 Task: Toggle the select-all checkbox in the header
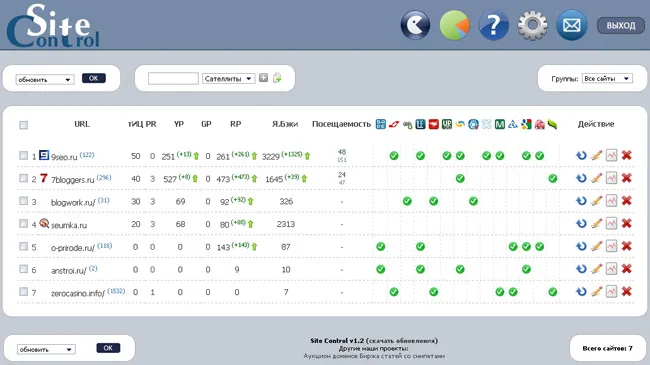coord(24,125)
